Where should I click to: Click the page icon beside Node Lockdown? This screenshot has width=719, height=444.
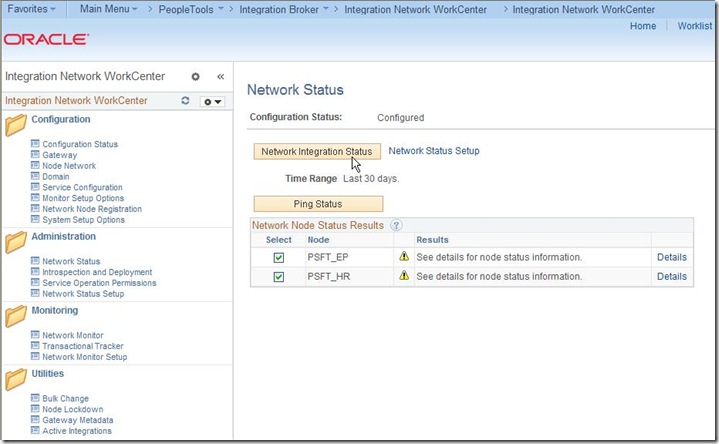point(35,408)
